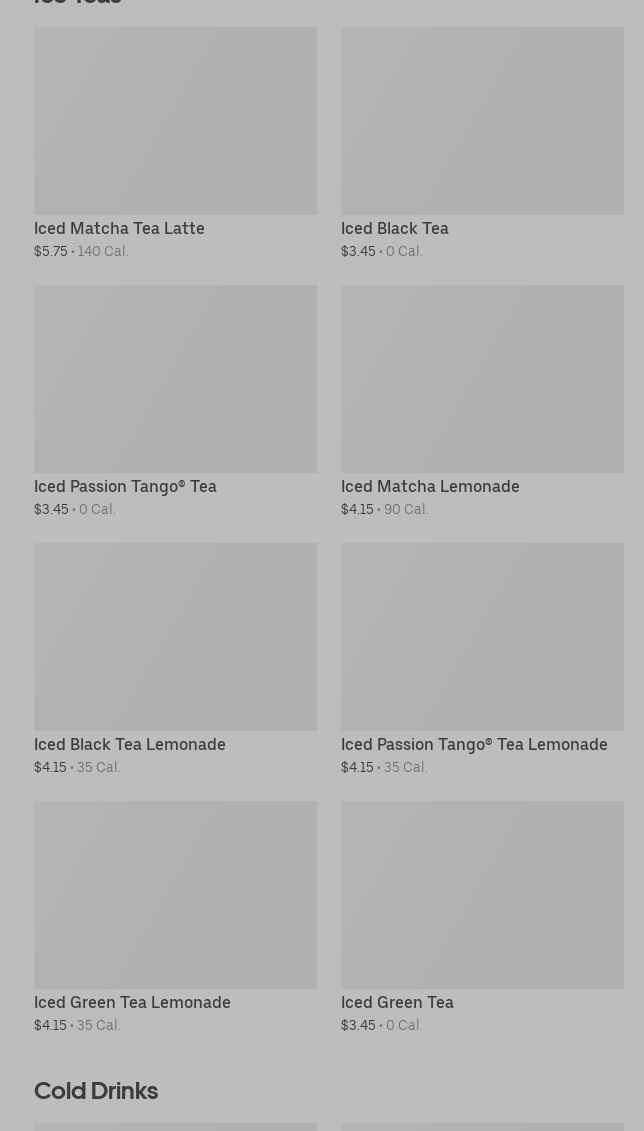Viewport: 644px width, 1131px height.
Task: Open Iced Matcha Tea Latte image placeholder
Action: click(175, 120)
